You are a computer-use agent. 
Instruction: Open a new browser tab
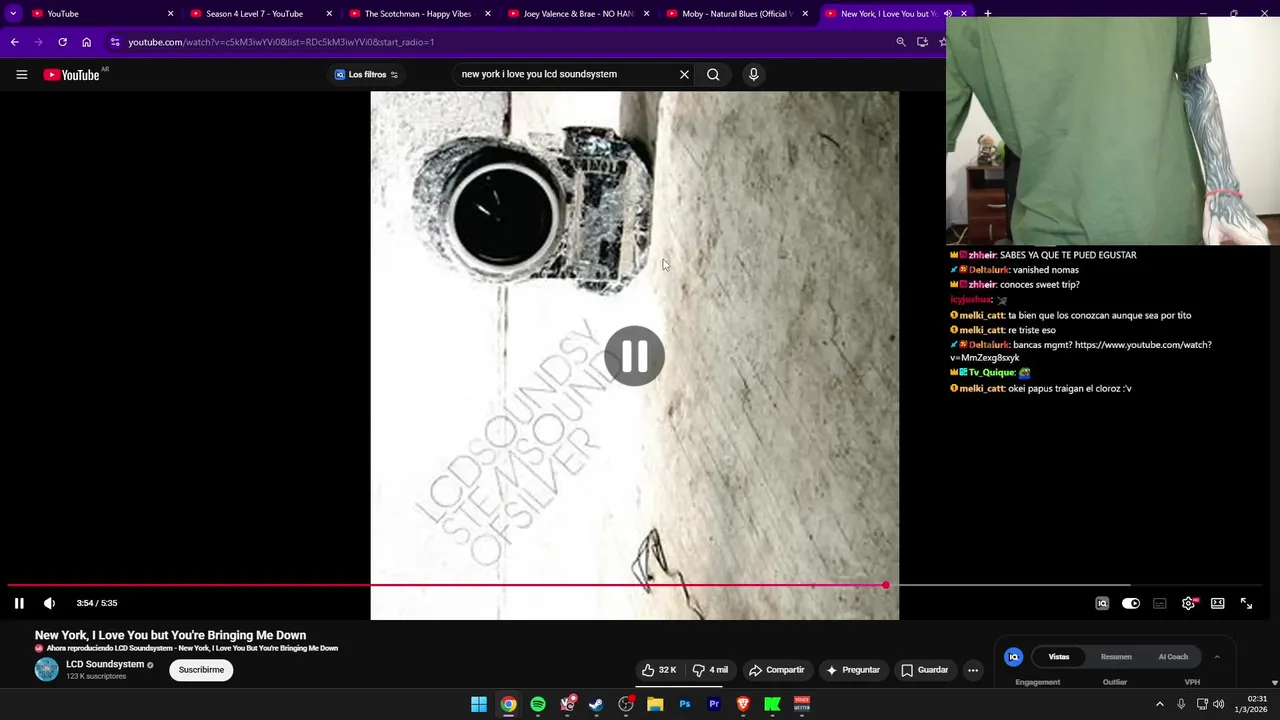coord(987,14)
